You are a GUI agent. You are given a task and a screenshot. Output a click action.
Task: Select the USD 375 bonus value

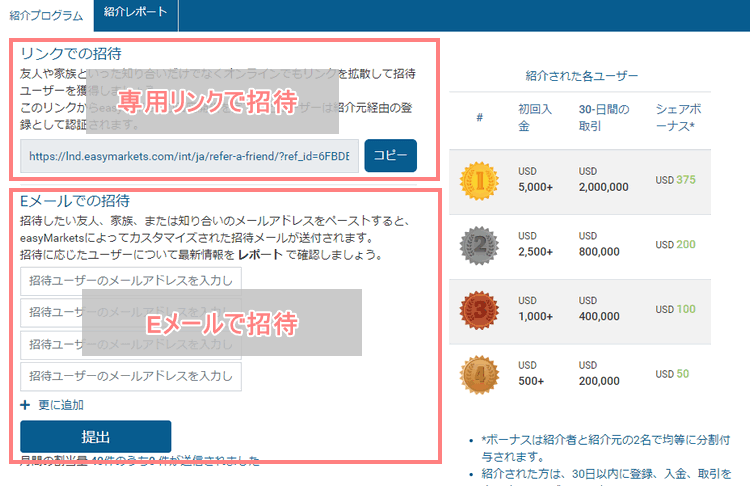[x=675, y=180]
